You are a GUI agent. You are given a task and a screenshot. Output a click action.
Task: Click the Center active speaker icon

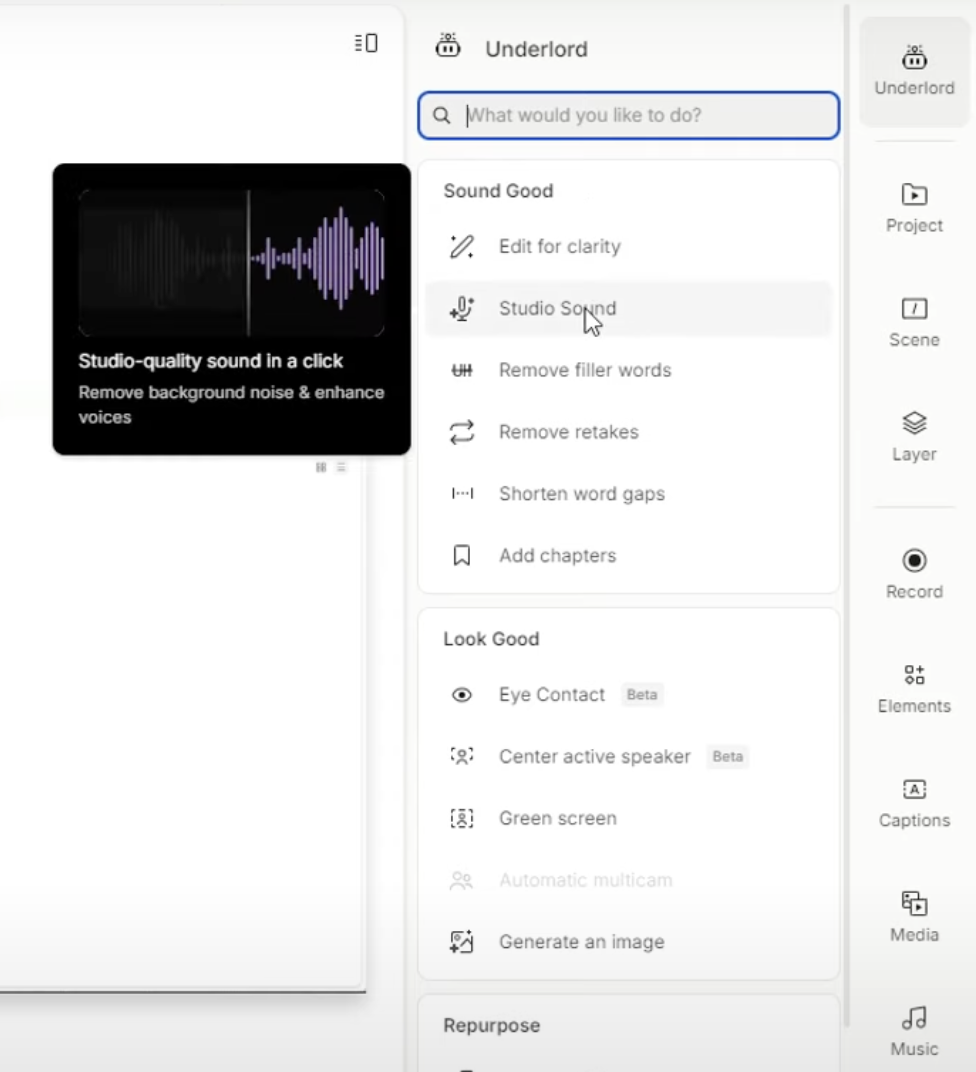461,756
